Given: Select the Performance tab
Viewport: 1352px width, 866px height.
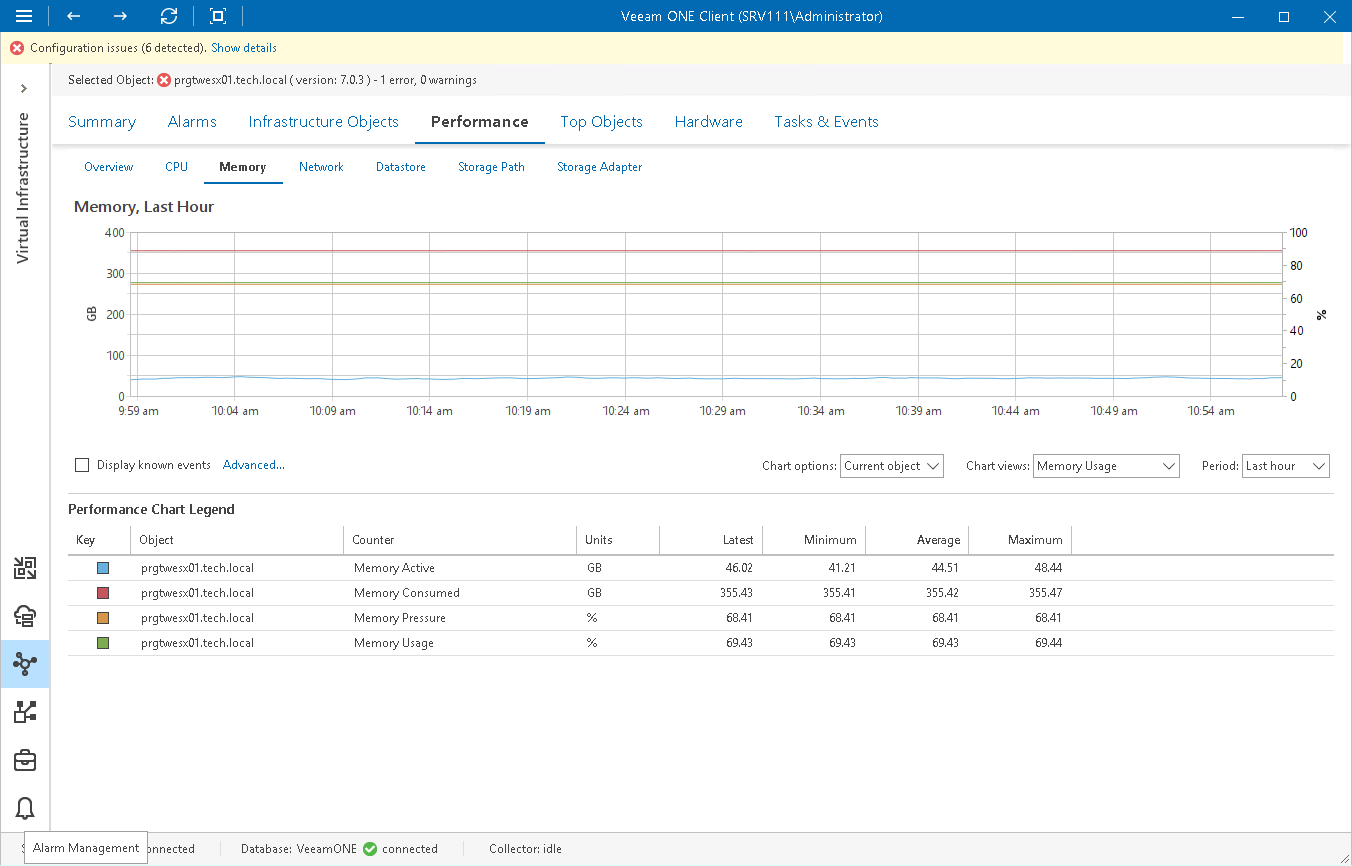Looking at the screenshot, I should 480,122.
